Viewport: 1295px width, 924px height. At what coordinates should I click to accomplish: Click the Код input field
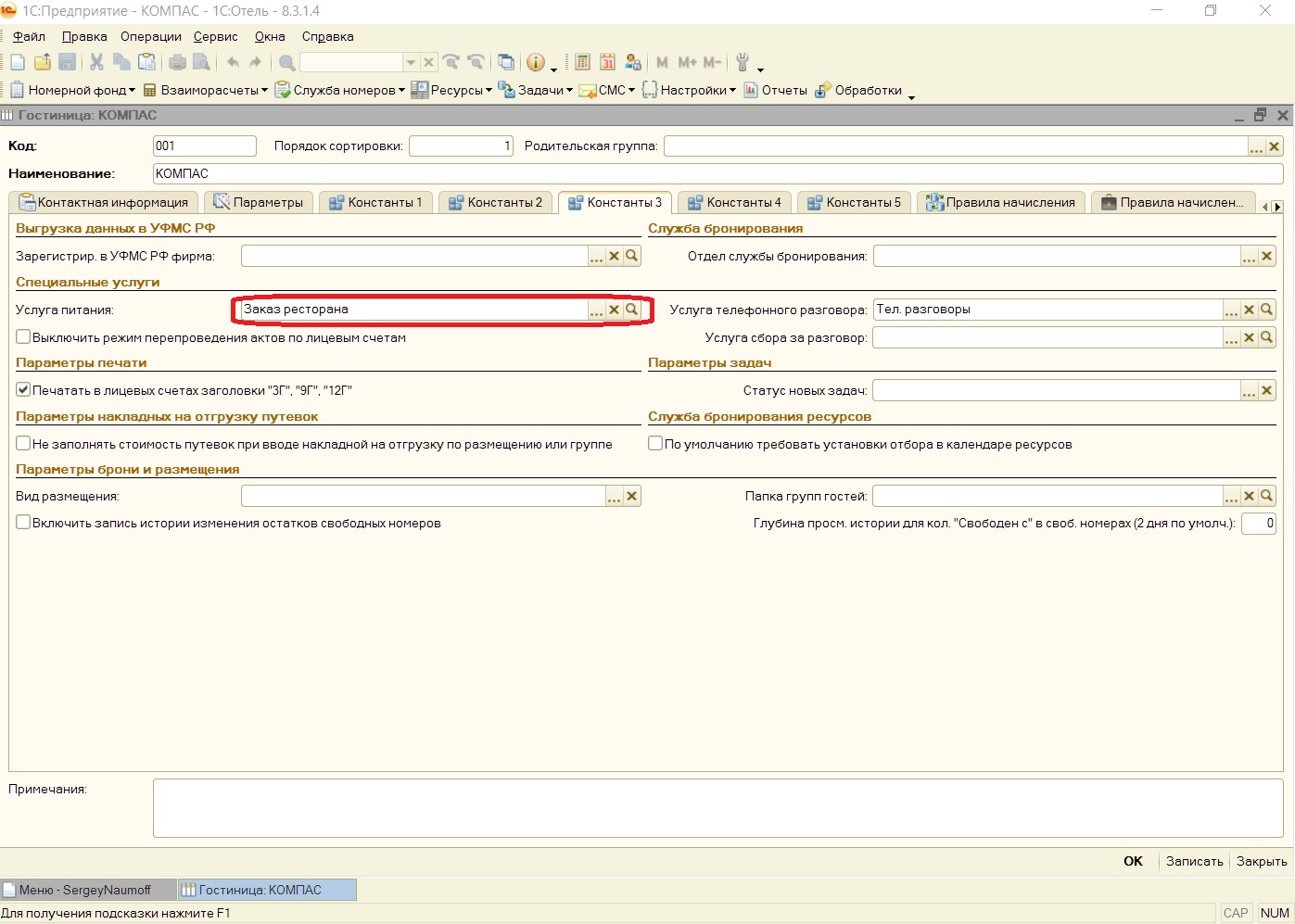[204, 146]
